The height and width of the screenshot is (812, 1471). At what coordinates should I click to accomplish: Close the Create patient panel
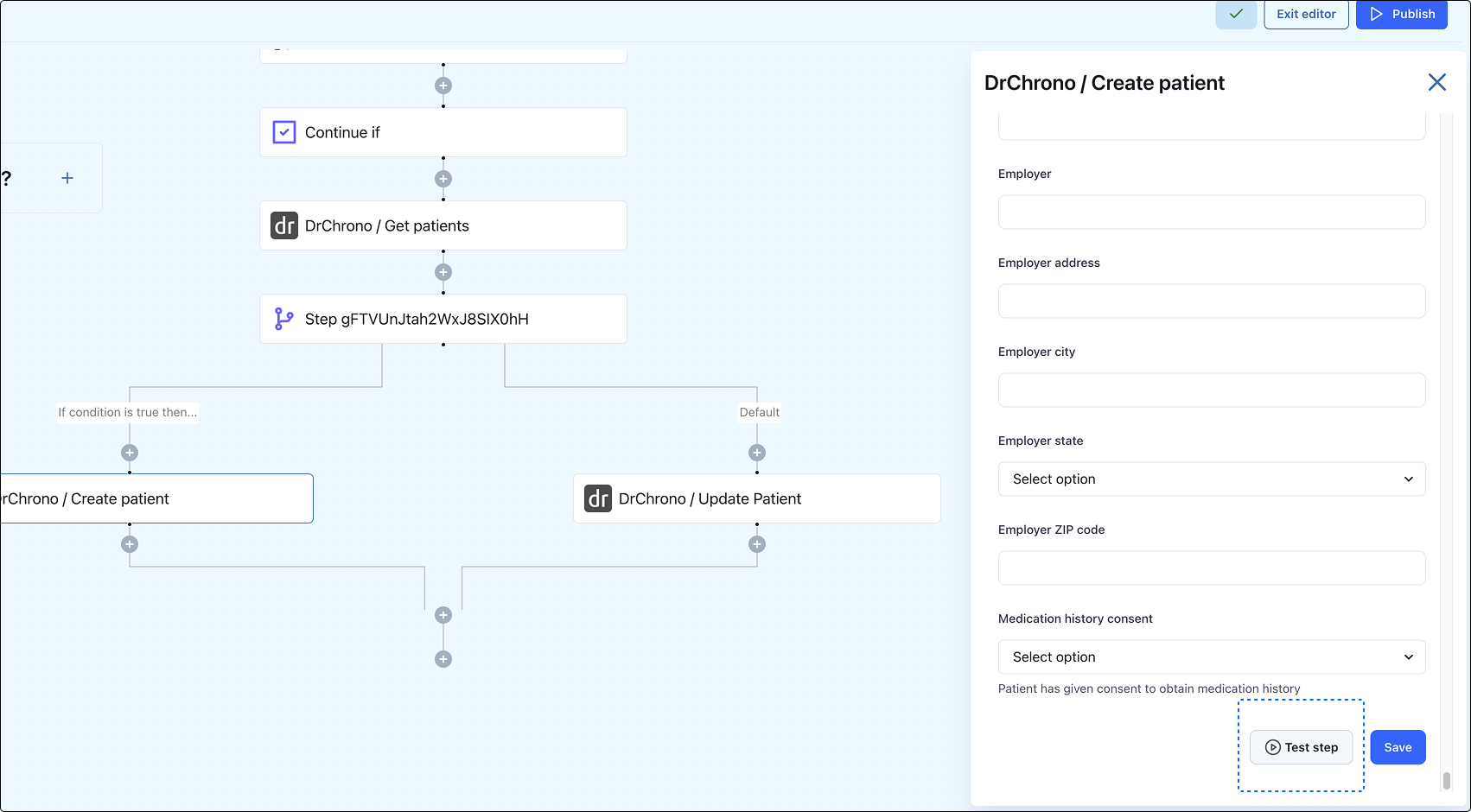(1437, 82)
